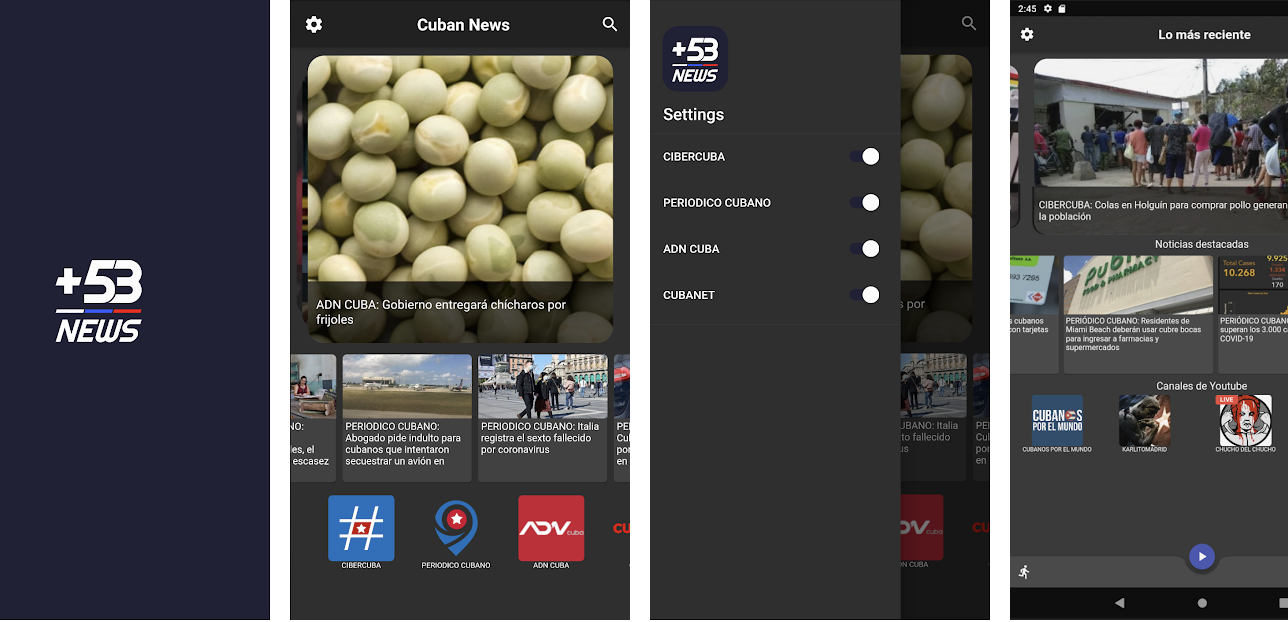Screen dimensions: 1288x622
Task: Open the 'Residentes de Miami Beach' news card
Action: coord(1138,314)
